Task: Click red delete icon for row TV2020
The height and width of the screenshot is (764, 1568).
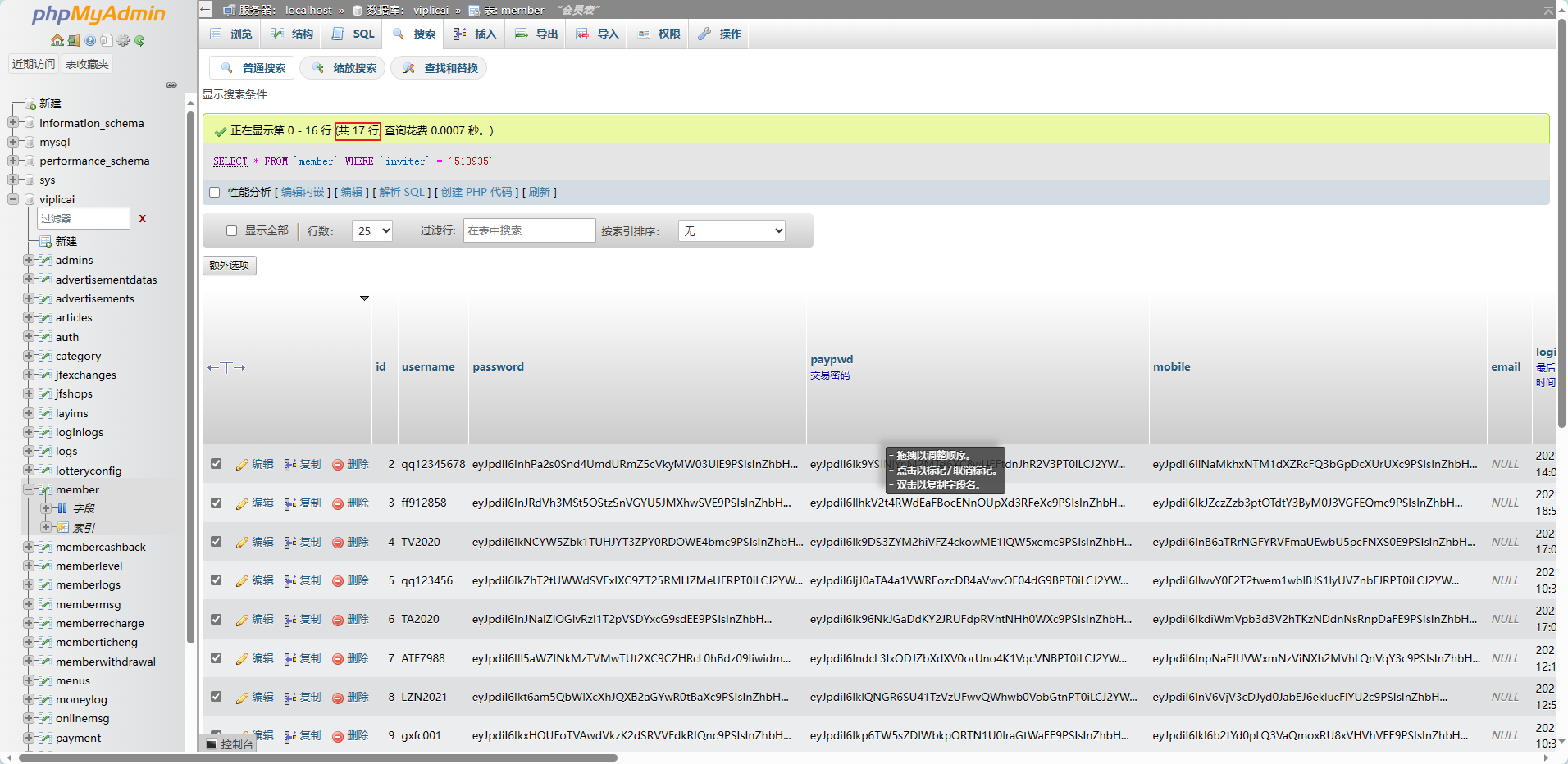Action: tap(338, 543)
